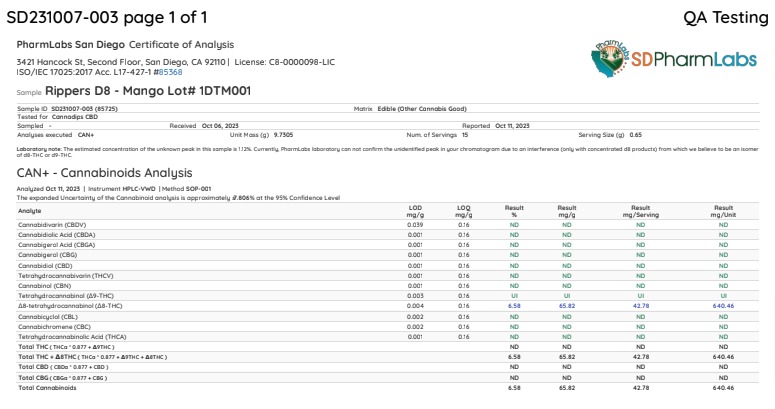Select the sample name 'Rippers D8 - Mango Lot# 1DTM001'
Screen dimensions: 775x409
pos(148,91)
